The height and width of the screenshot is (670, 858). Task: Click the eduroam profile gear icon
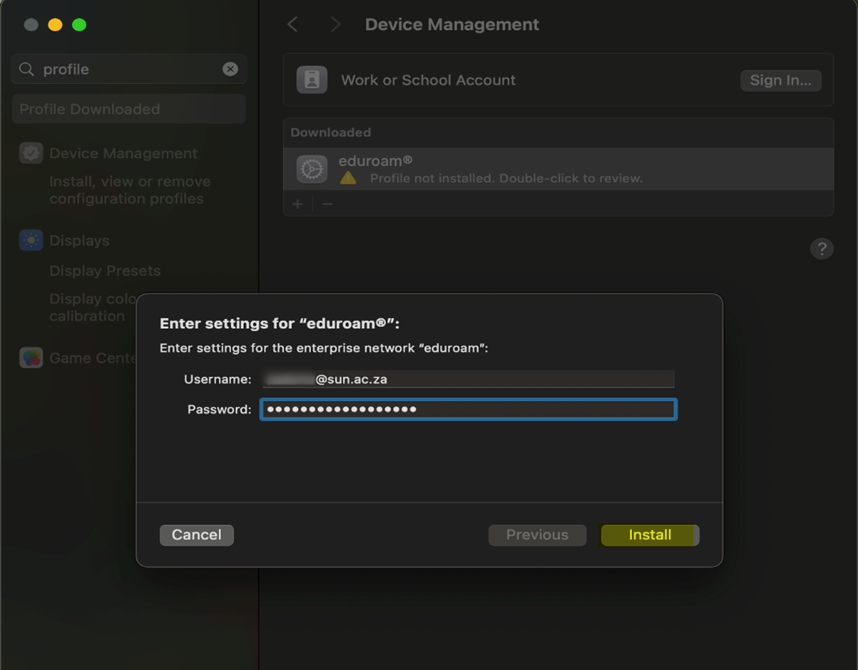tap(312, 169)
